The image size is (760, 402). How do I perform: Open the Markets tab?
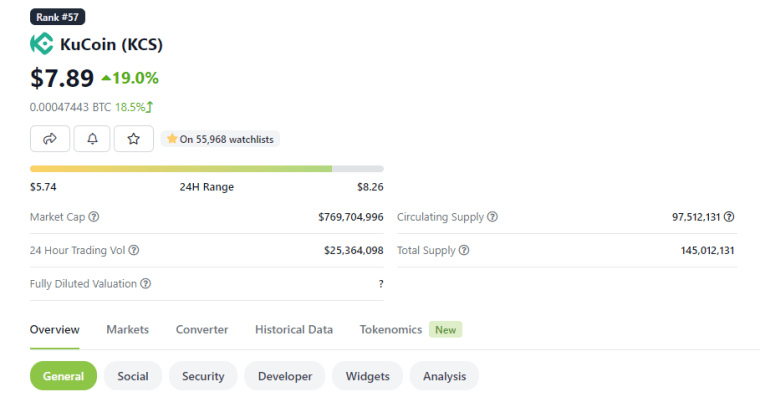tap(127, 329)
